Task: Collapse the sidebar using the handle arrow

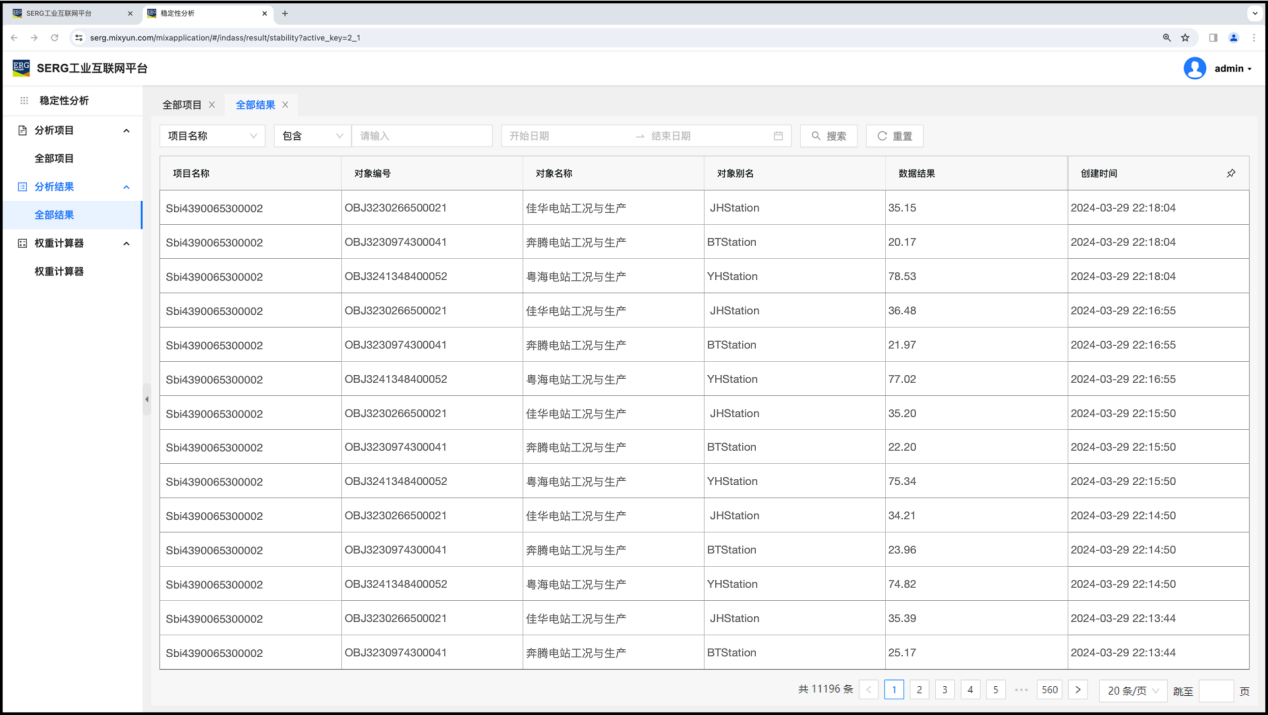Action: [x=146, y=399]
